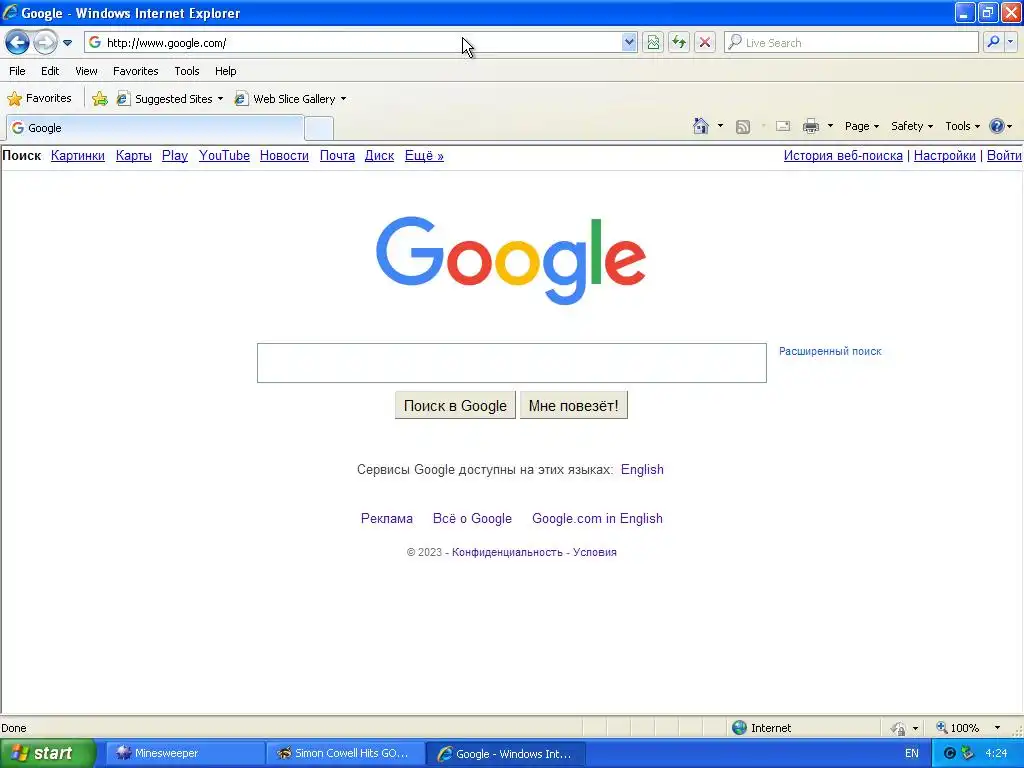Click the Back navigation button

17,43
